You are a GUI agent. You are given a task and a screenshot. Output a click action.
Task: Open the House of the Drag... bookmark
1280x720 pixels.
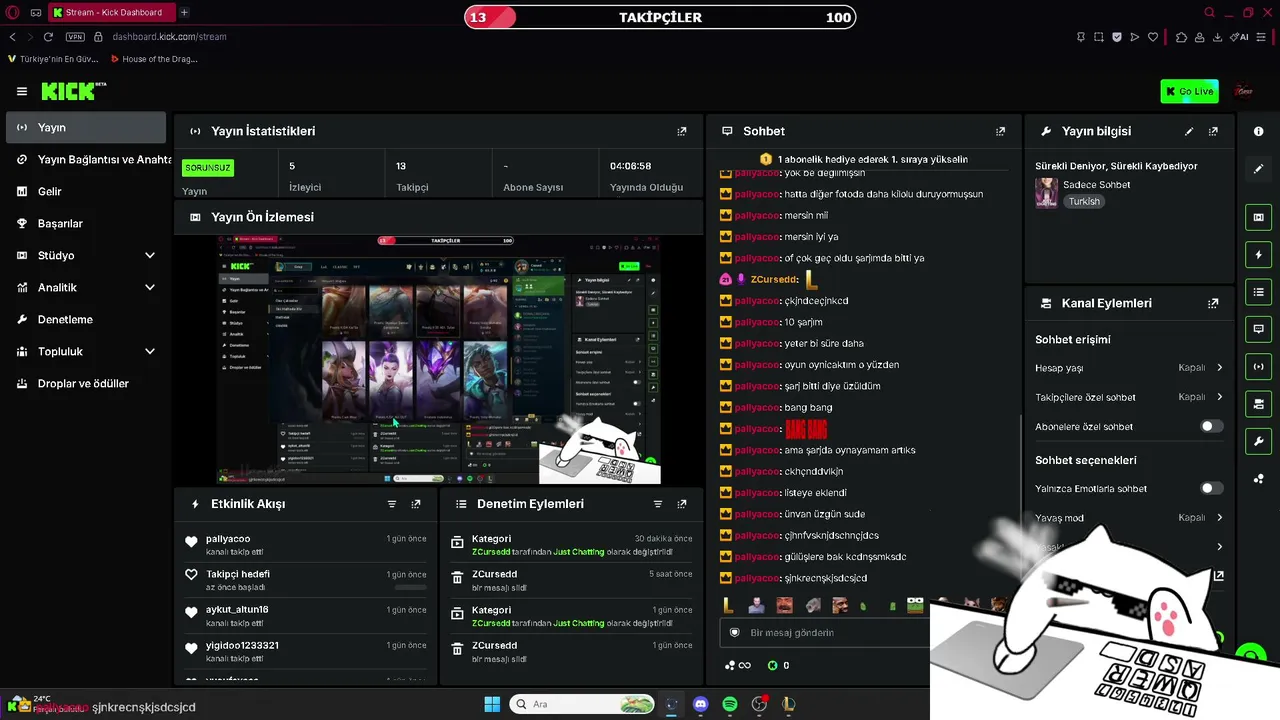tap(154, 59)
